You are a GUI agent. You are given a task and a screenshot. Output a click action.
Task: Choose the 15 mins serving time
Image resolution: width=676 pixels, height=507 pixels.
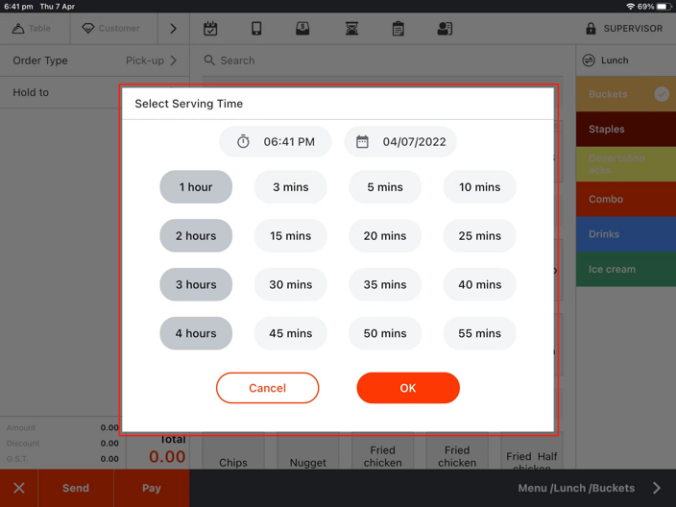(x=290, y=236)
